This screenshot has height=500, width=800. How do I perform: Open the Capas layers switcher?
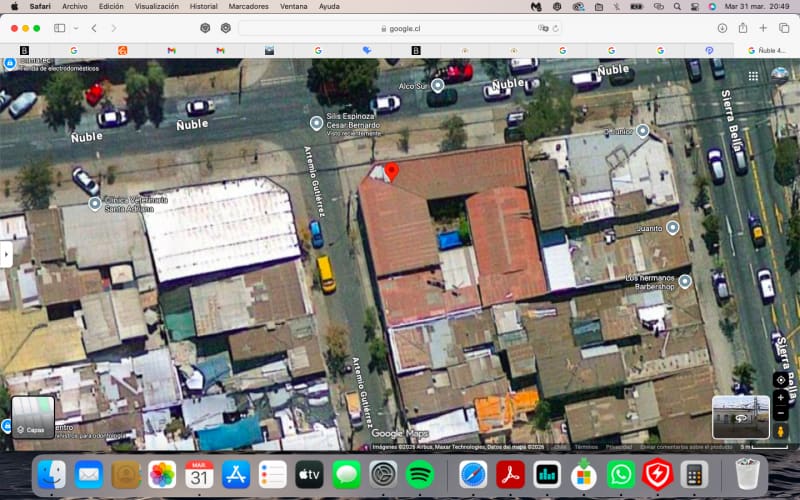(x=33, y=417)
